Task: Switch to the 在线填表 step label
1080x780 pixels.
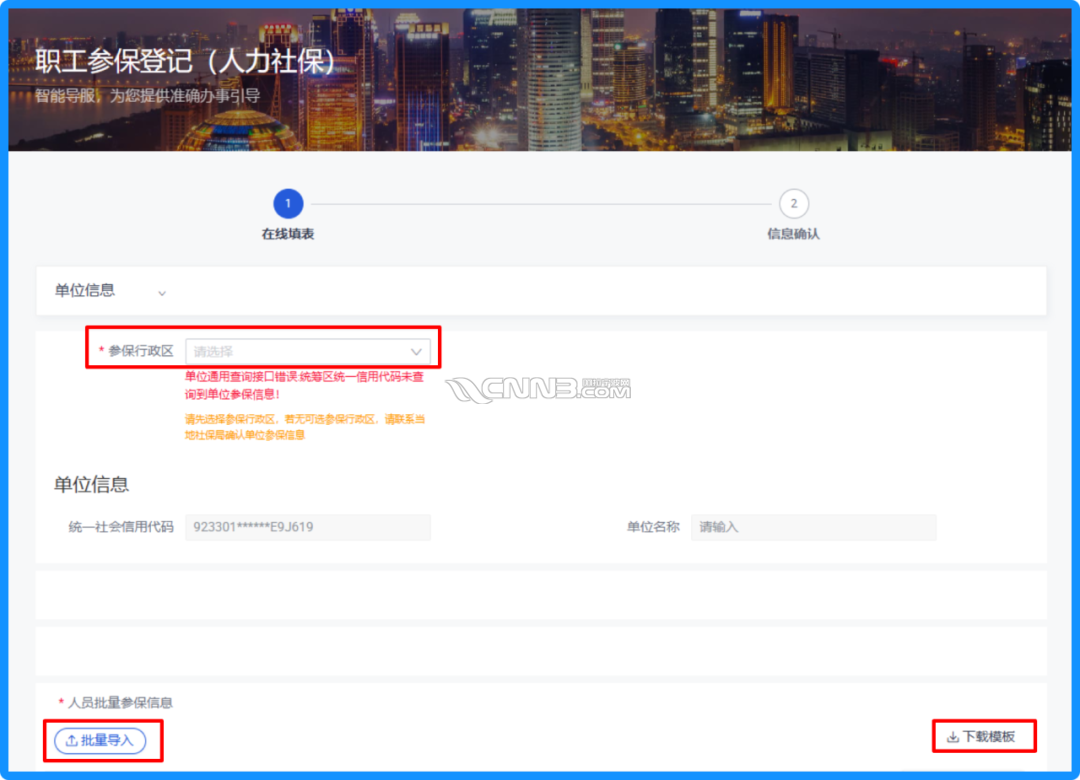Action: click(288, 234)
